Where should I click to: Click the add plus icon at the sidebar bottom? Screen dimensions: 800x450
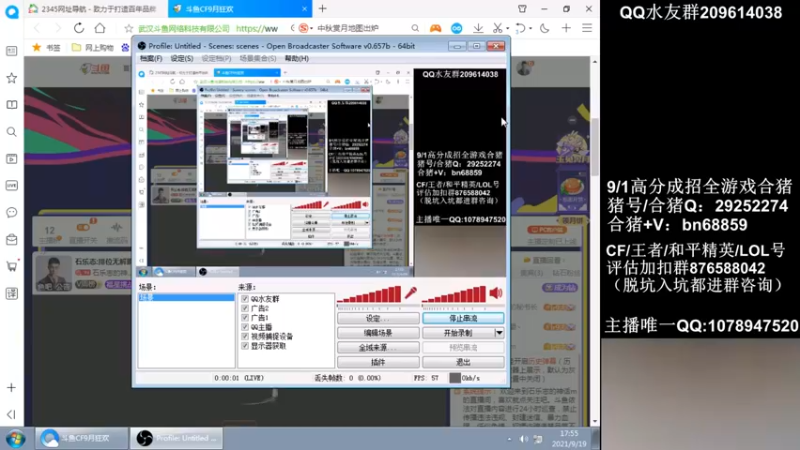pos(11,387)
